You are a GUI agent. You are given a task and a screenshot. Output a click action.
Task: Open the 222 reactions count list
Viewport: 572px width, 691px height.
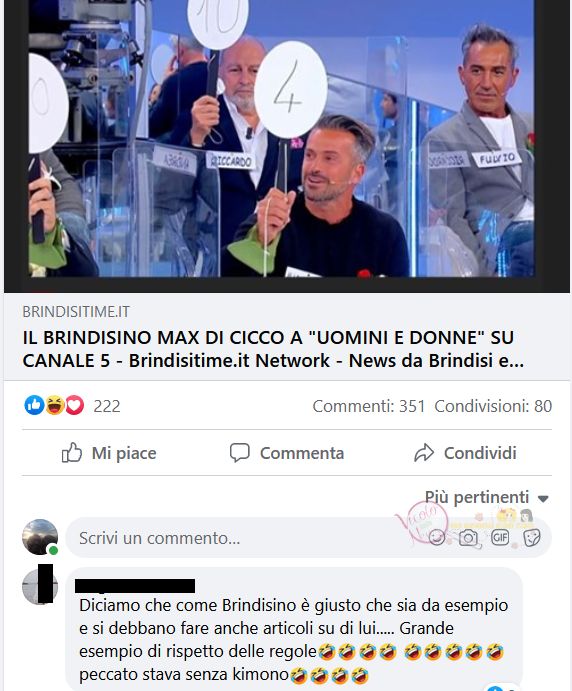coord(107,406)
